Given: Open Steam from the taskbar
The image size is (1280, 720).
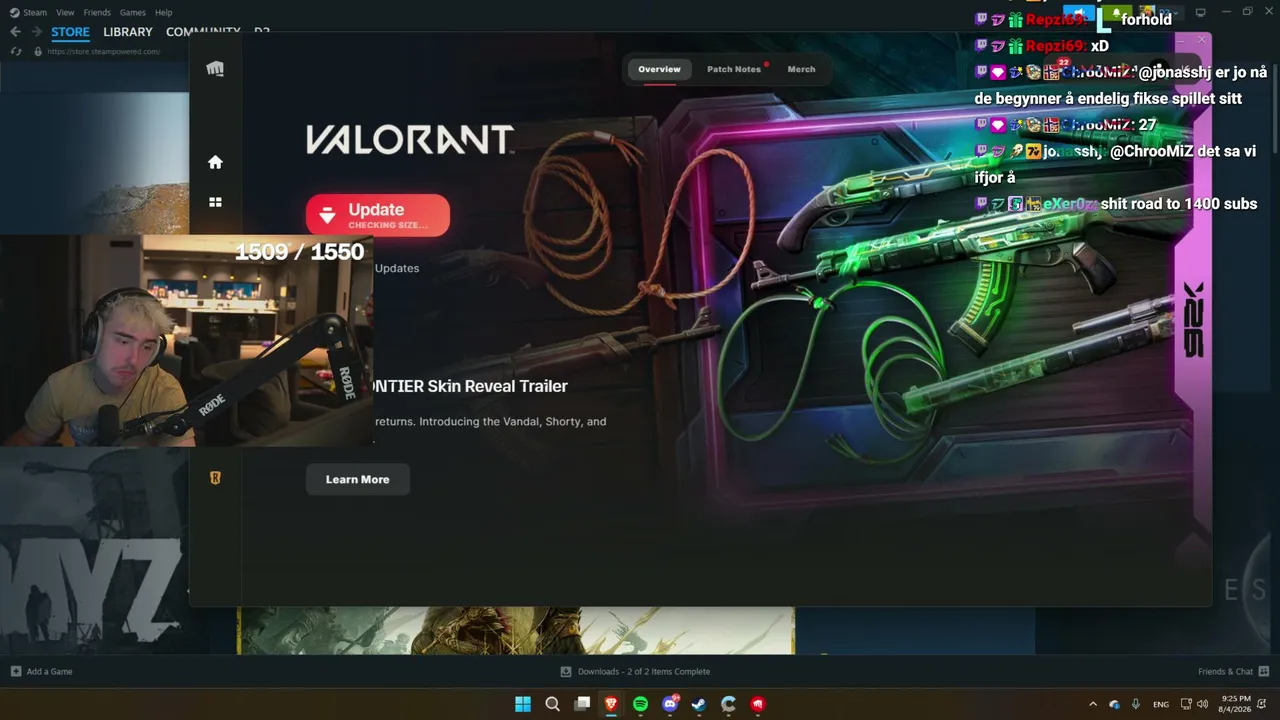Looking at the screenshot, I should pyautogui.click(x=699, y=704).
